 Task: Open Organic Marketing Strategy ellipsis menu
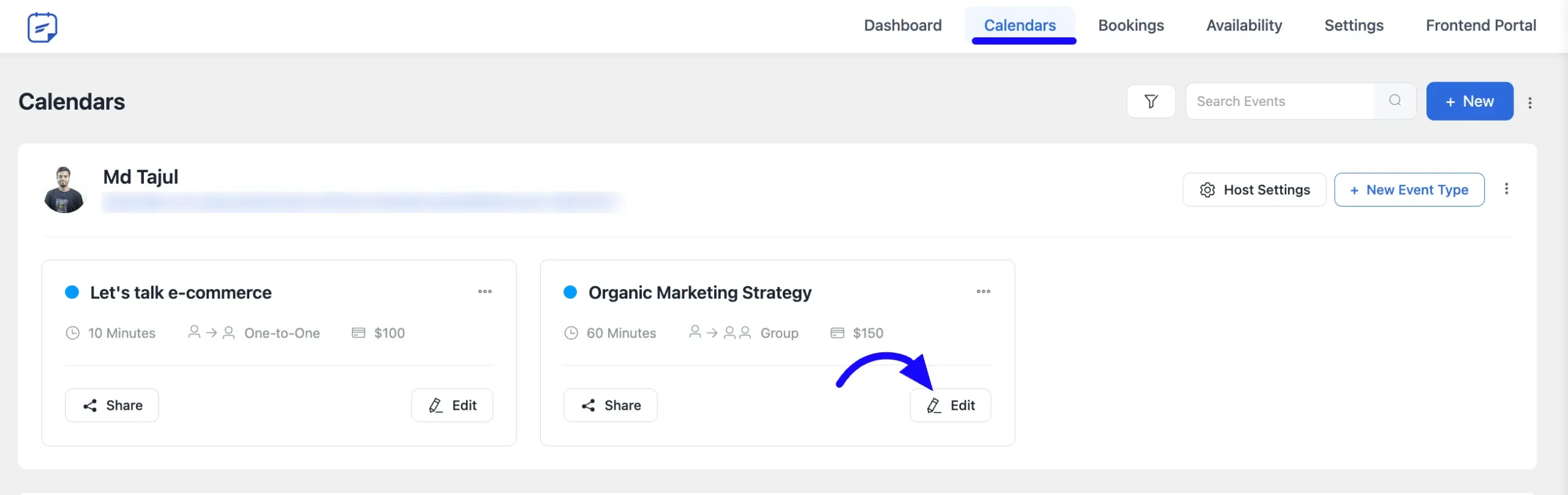[983, 292]
